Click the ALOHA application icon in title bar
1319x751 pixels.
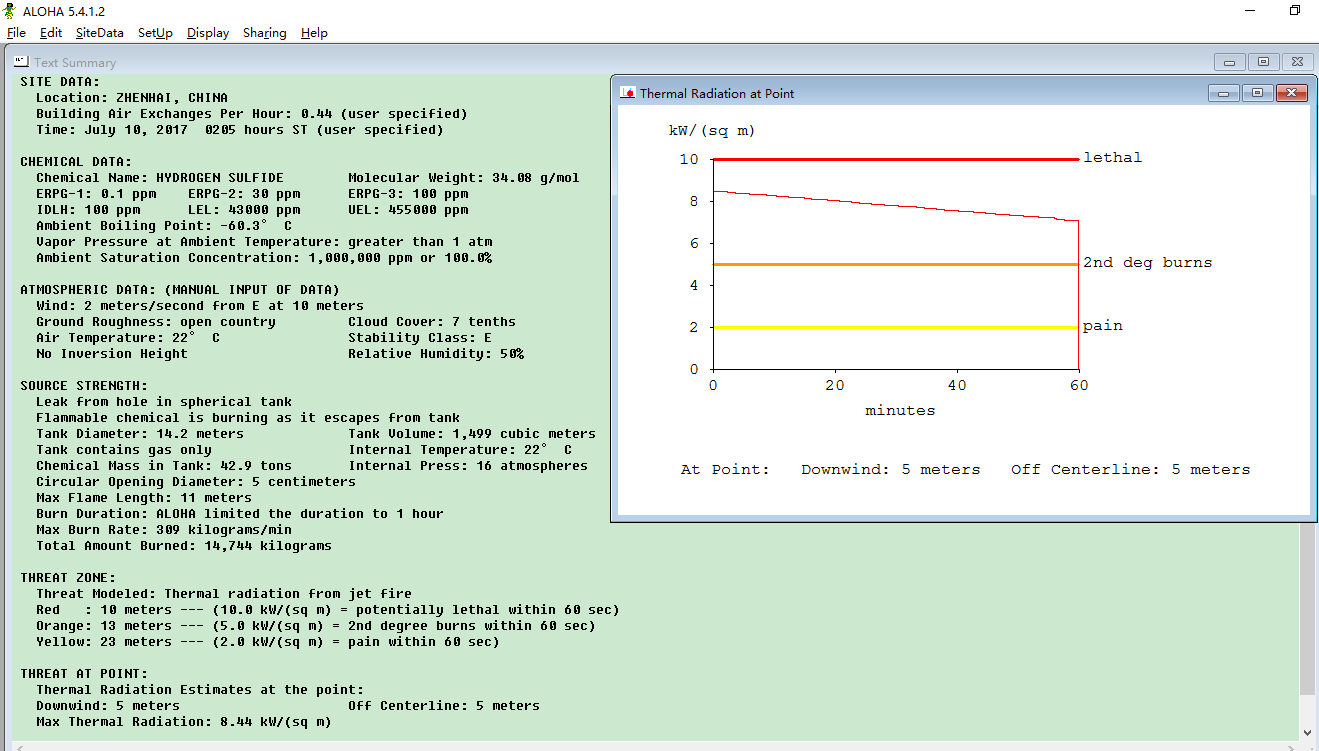click(11, 11)
